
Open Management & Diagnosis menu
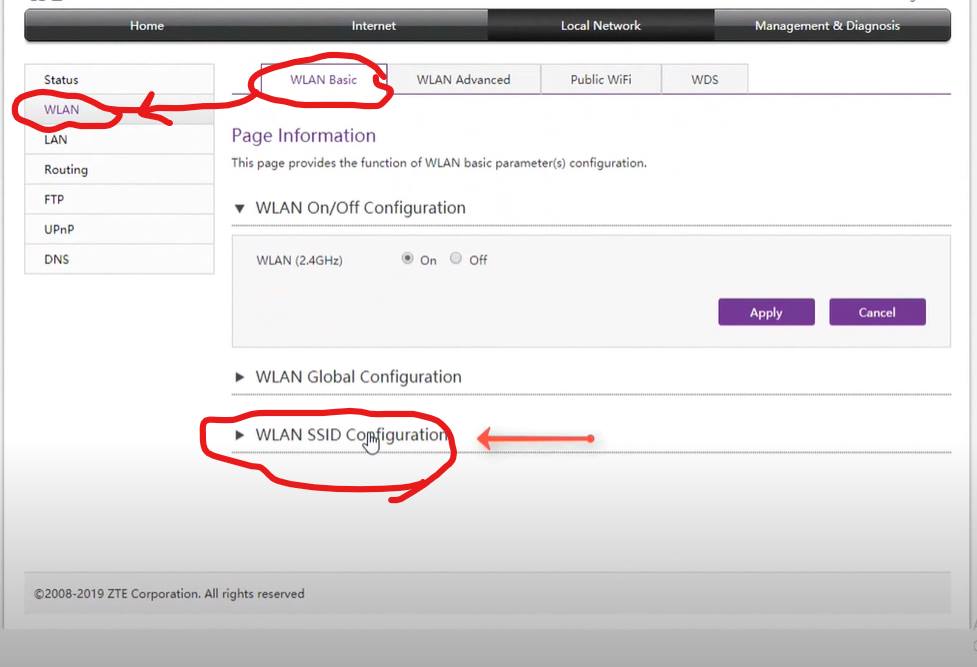tap(827, 26)
